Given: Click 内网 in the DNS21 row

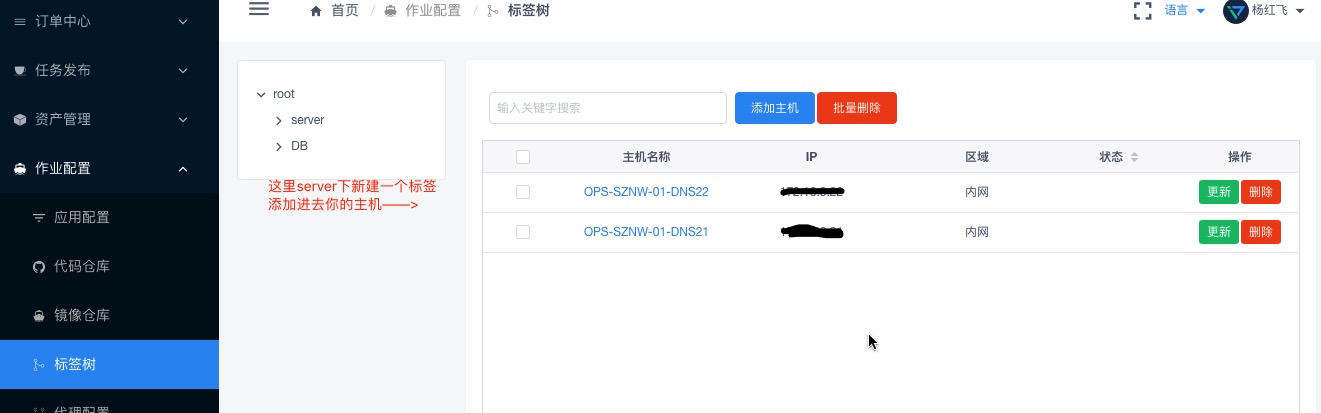Looking at the screenshot, I should 977,232.
